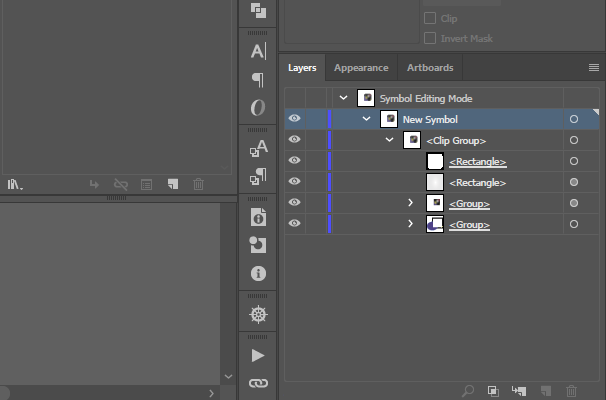Select the first Group name
Screen dimensions: 606x400
tap(470, 204)
